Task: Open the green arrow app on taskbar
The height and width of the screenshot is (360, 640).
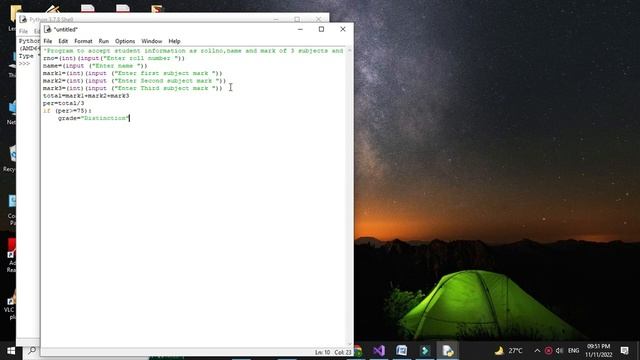Action: pos(425,351)
